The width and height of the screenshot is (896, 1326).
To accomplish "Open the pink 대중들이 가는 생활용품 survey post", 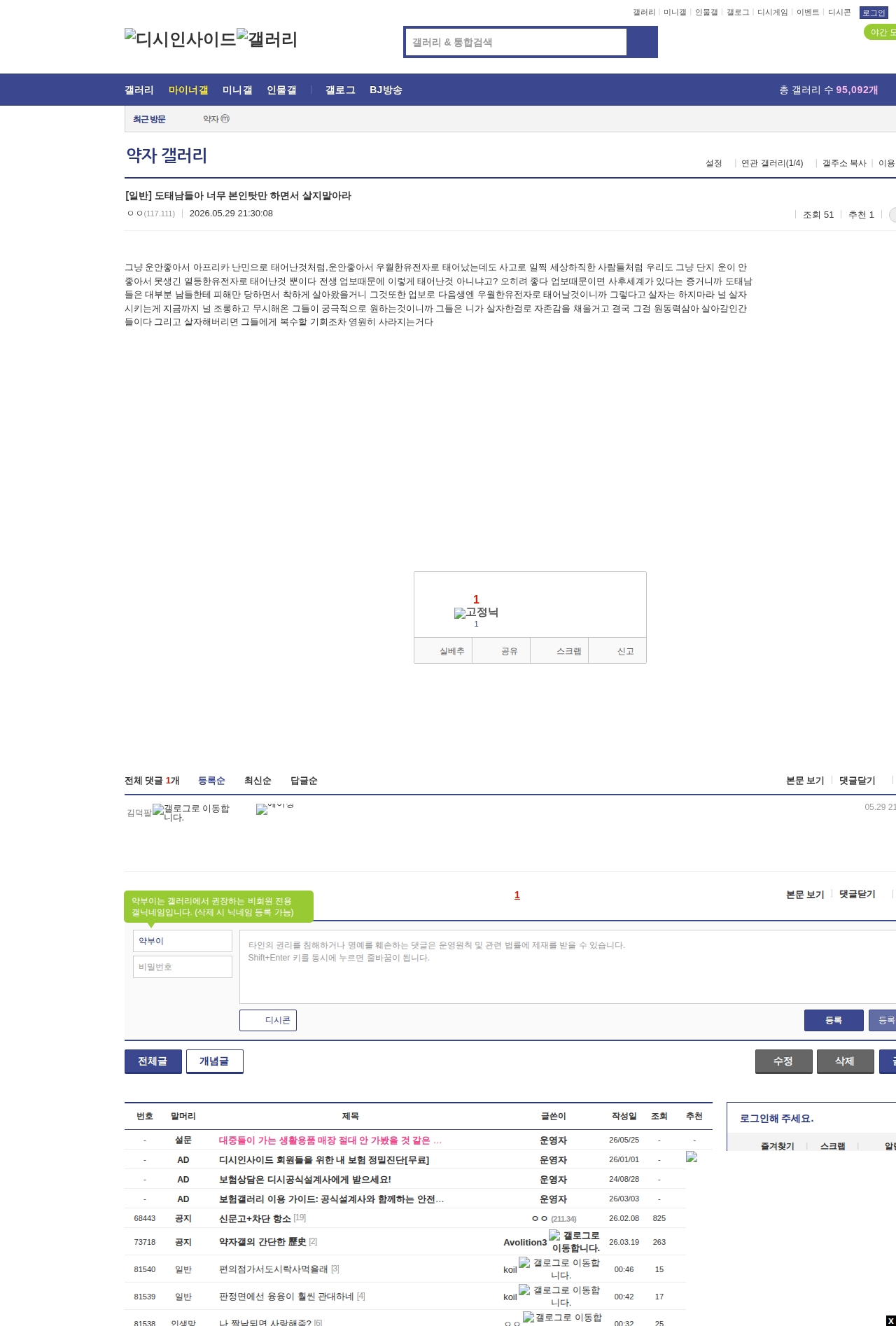I will tap(330, 1140).
